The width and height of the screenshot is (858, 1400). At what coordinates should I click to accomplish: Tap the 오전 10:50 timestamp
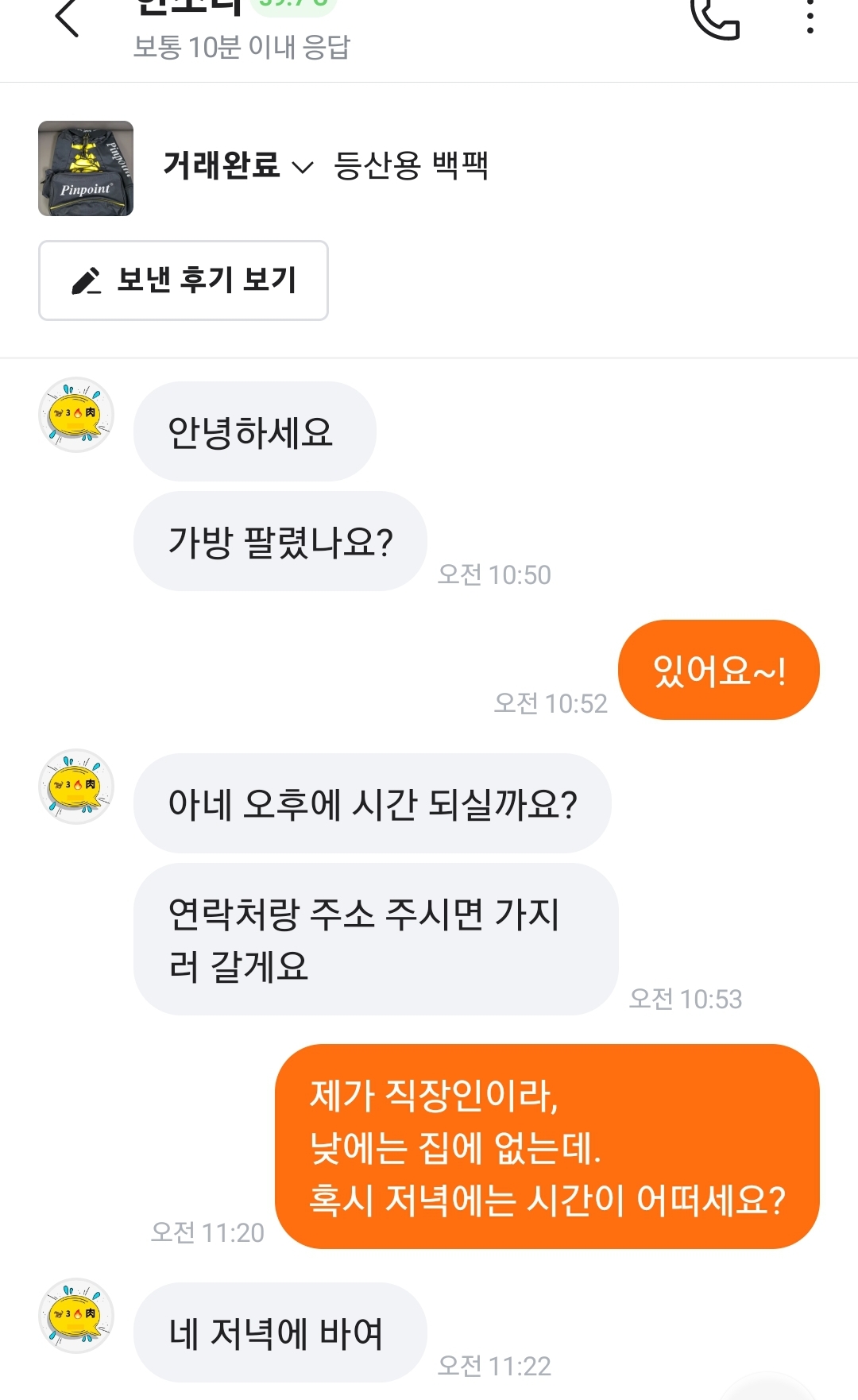tap(494, 574)
